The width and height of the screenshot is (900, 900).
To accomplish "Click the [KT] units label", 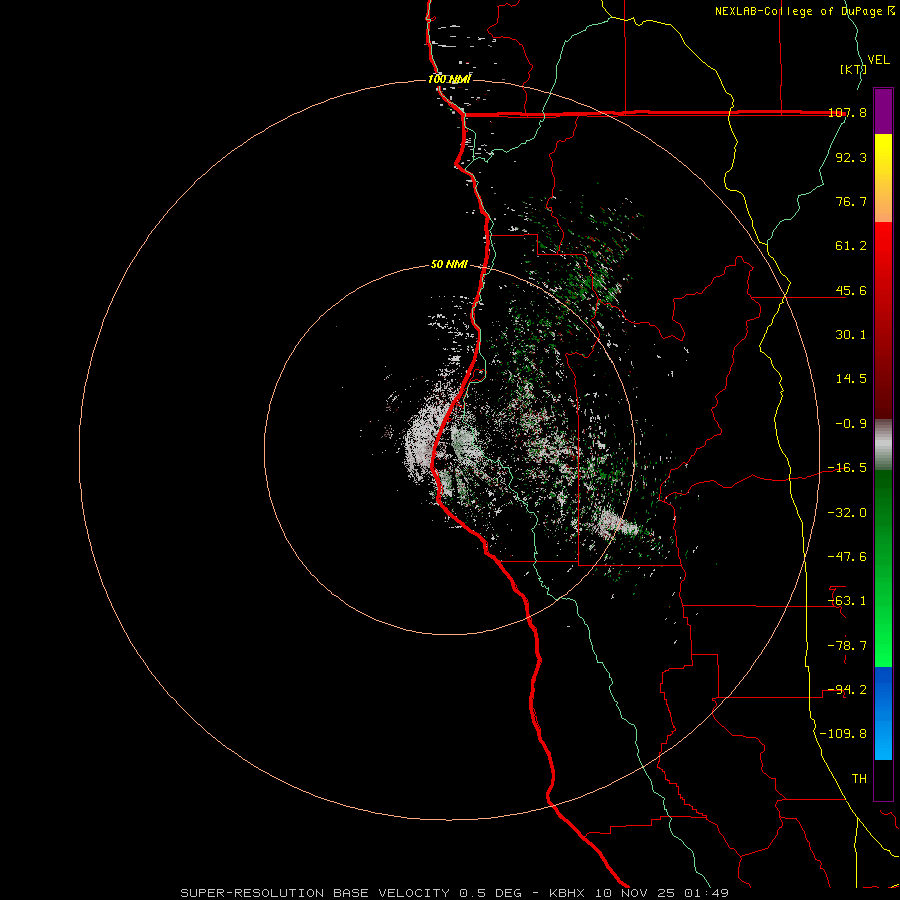I will click(x=852, y=69).
